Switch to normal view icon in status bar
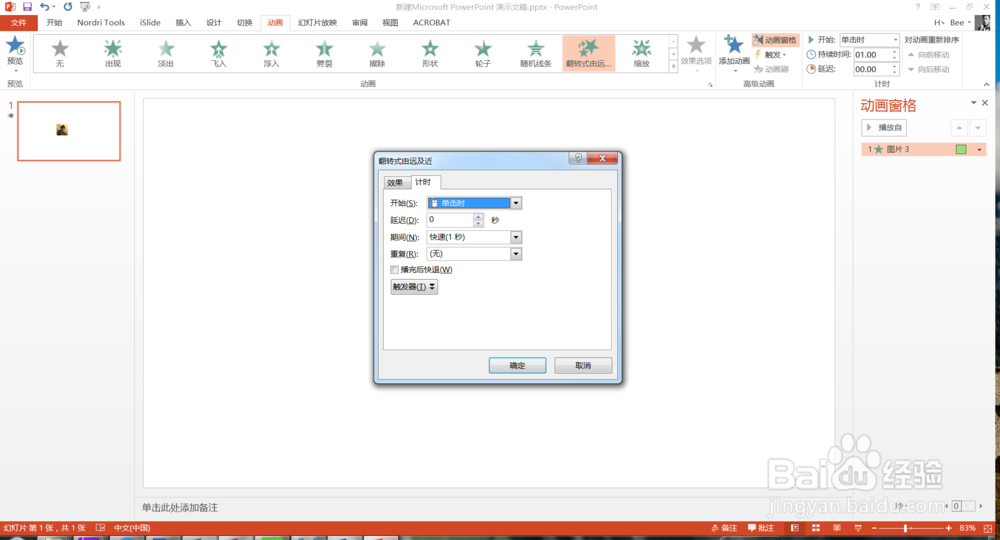Image resolution: width=1000 pixels, height=540 pixels. click(795, 528)
